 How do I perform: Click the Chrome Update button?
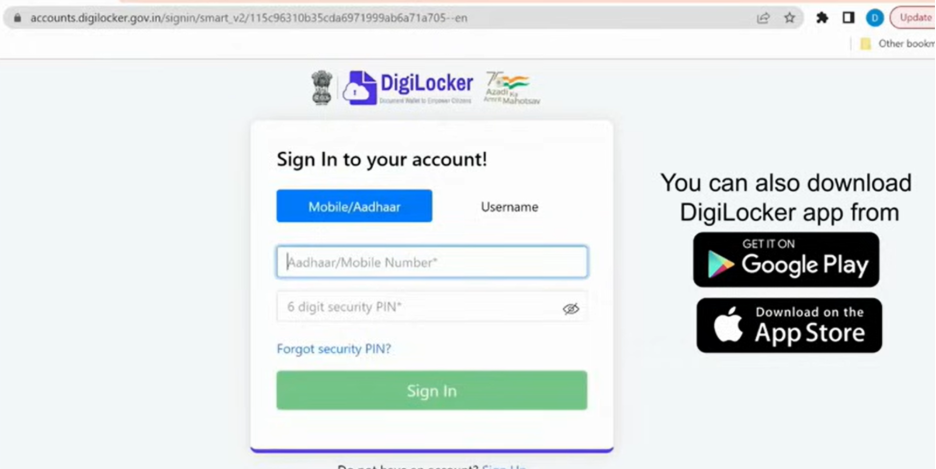coord(913,18)
